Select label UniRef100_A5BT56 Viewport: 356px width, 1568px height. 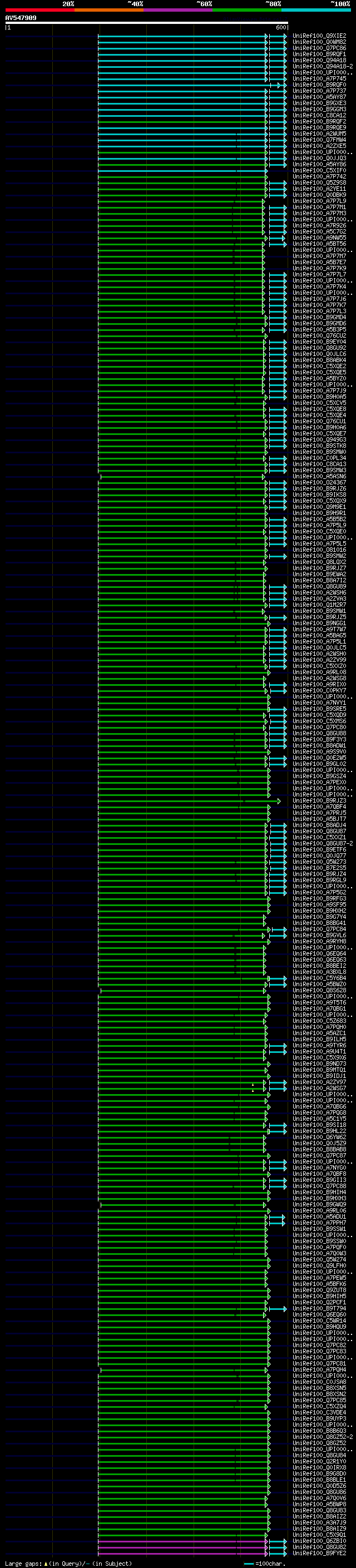click(319, 244)
